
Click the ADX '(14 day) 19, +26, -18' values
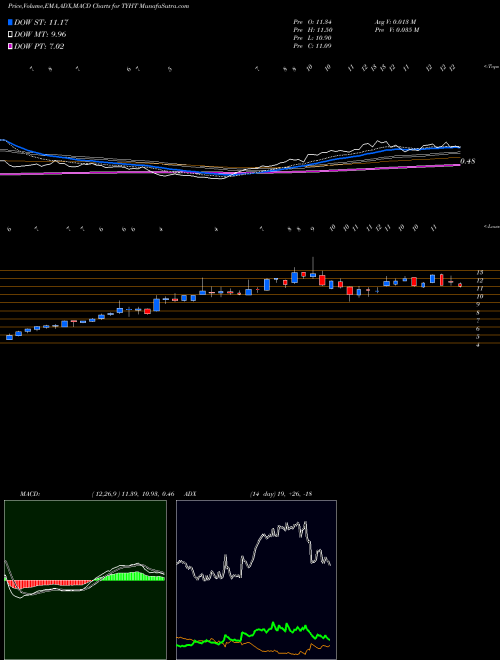(x=281, y=494)
